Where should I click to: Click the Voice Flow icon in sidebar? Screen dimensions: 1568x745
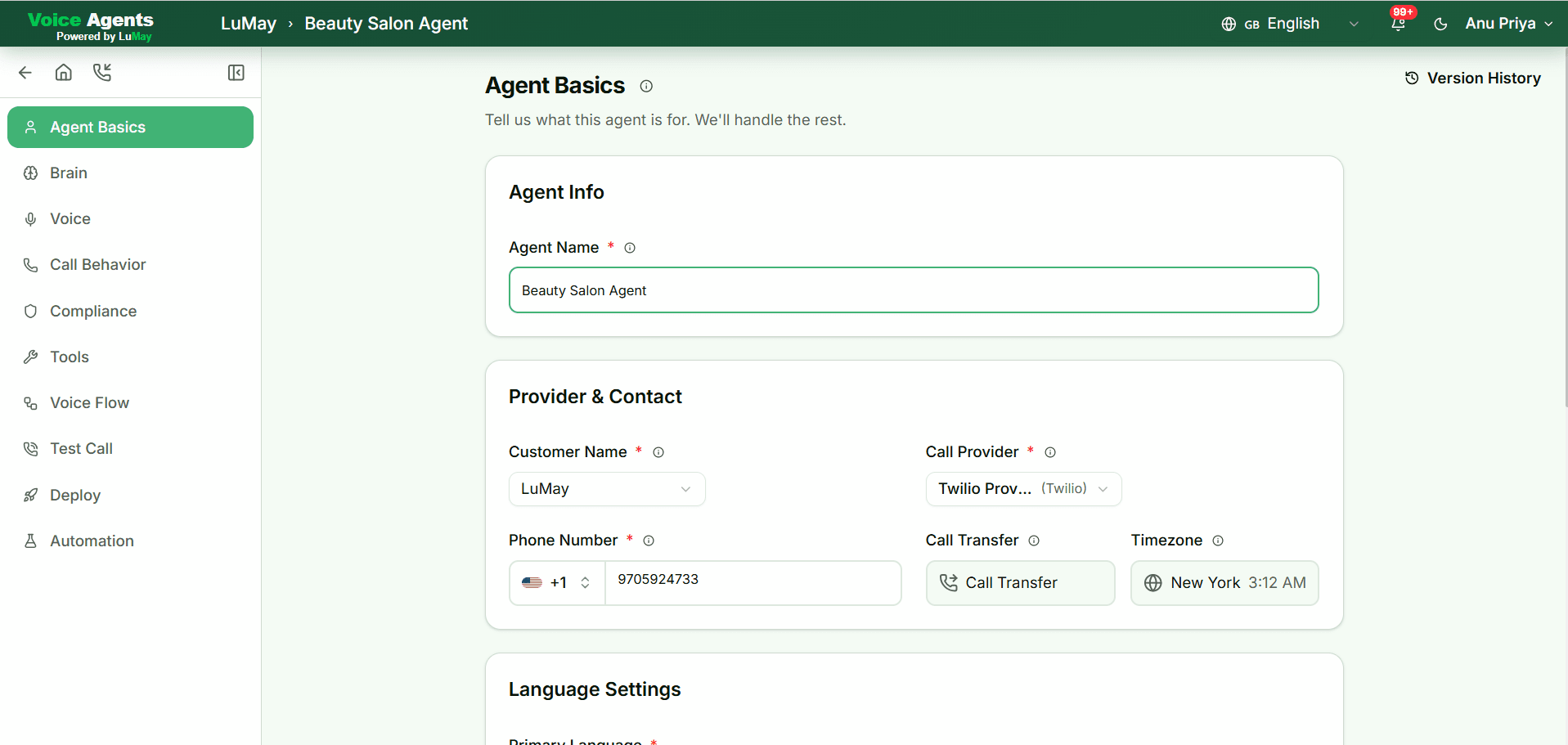(31, 403)
